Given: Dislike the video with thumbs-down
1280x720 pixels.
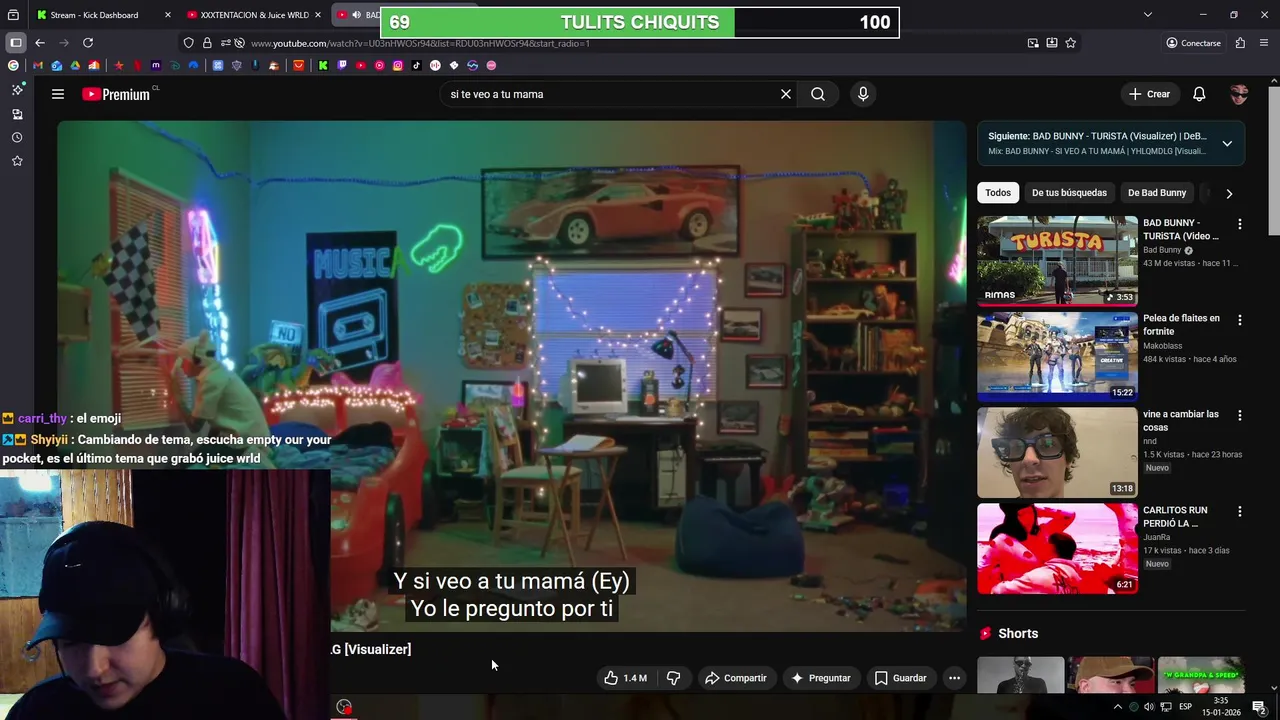Looking at the screenshot, I should click(673, 678).
